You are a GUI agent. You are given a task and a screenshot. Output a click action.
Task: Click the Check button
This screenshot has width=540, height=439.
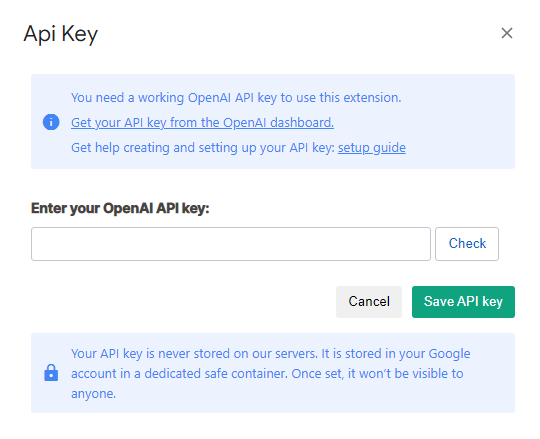(467, 244)
